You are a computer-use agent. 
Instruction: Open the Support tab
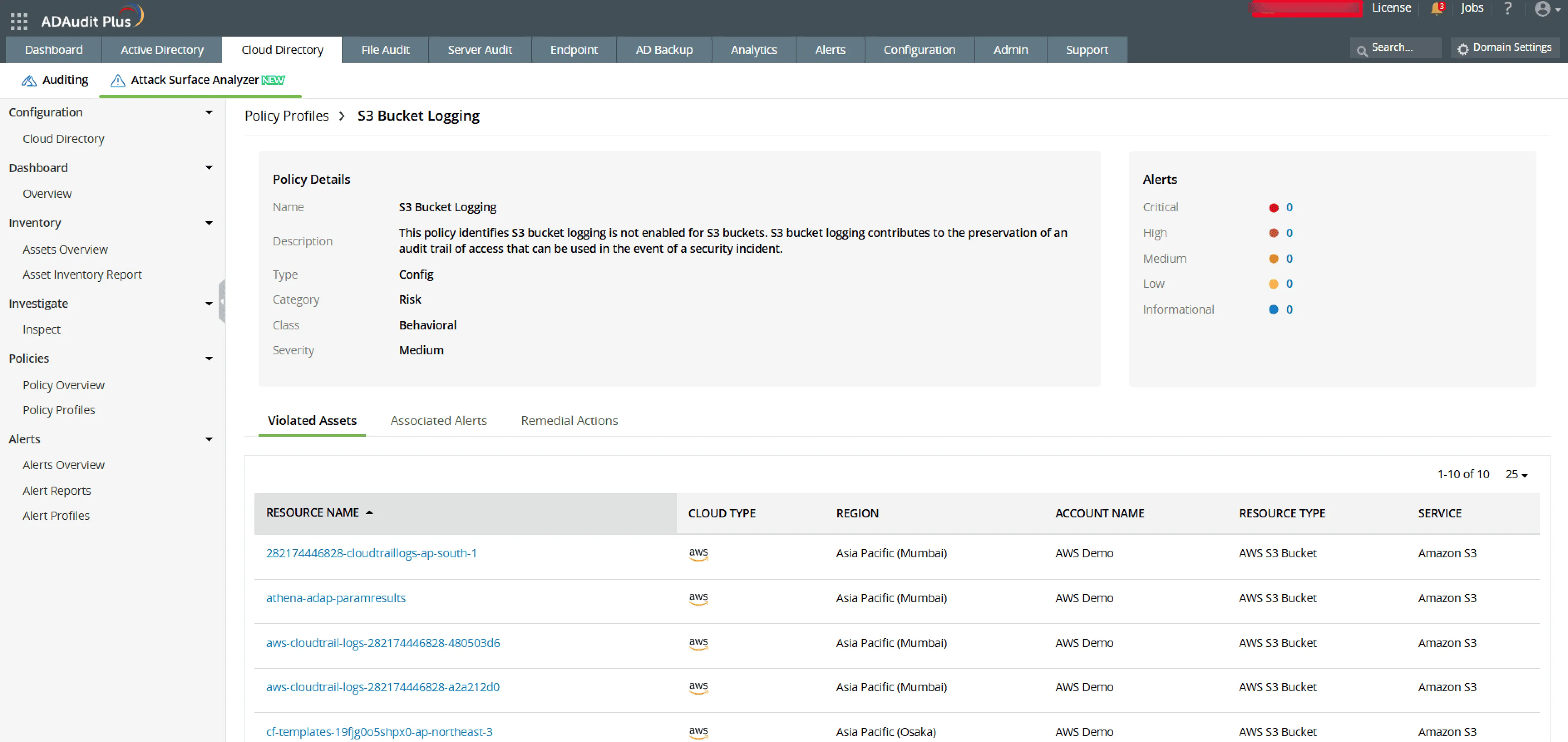tap(1087, 50)
